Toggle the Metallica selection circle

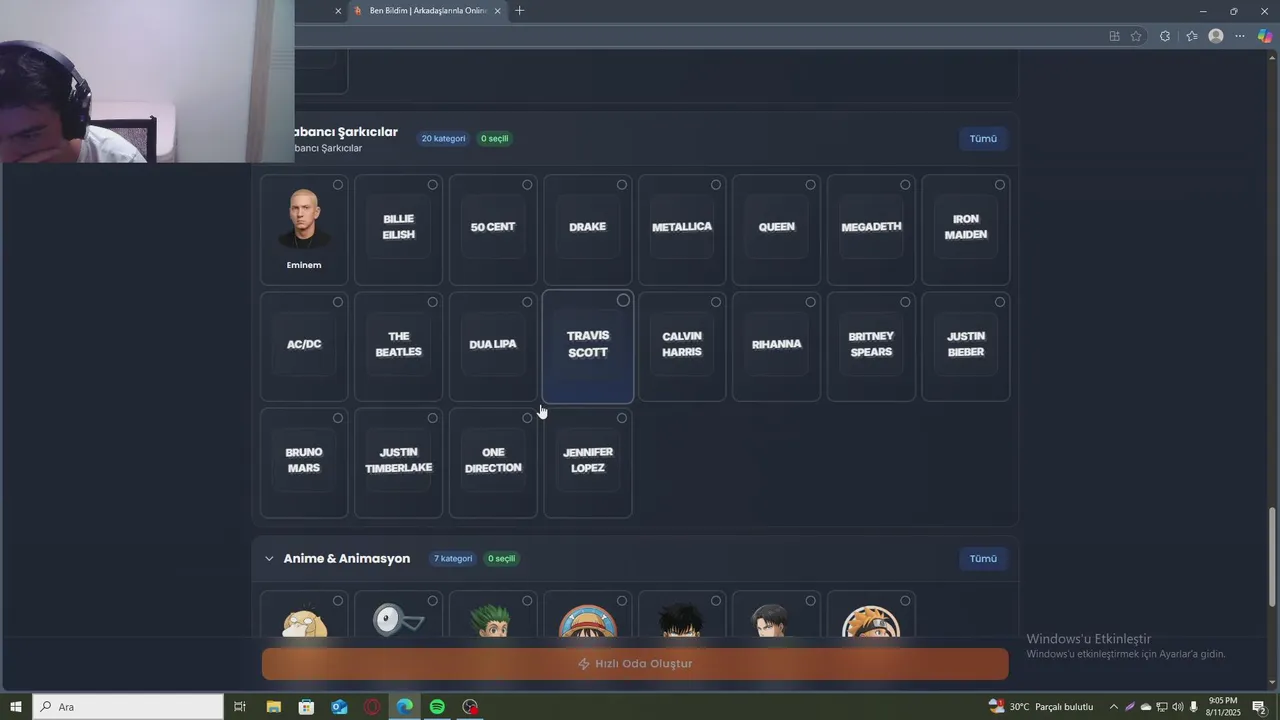tap(716, 185)
